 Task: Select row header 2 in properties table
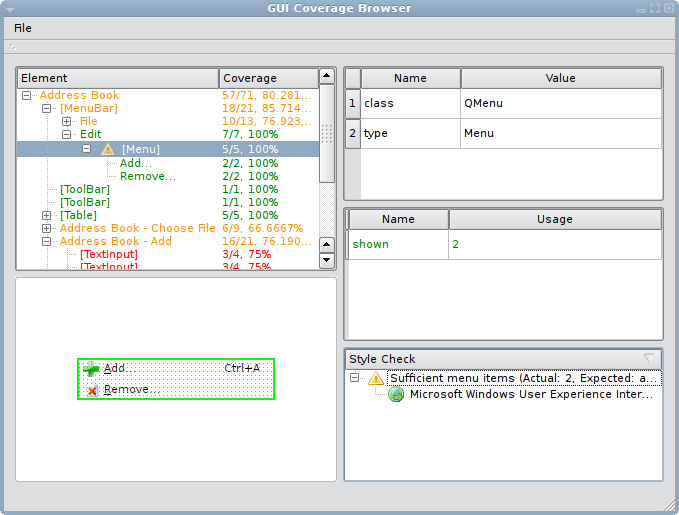pos(352,133)
